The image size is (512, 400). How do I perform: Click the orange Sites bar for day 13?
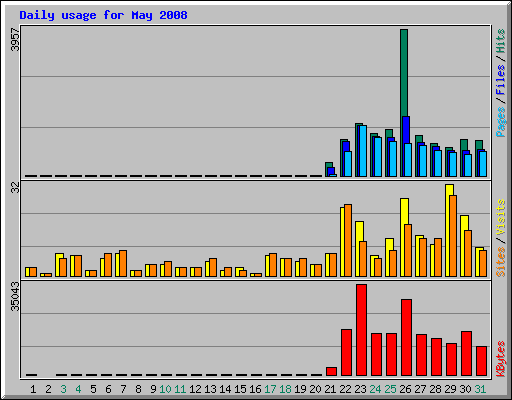coord(213,267)
